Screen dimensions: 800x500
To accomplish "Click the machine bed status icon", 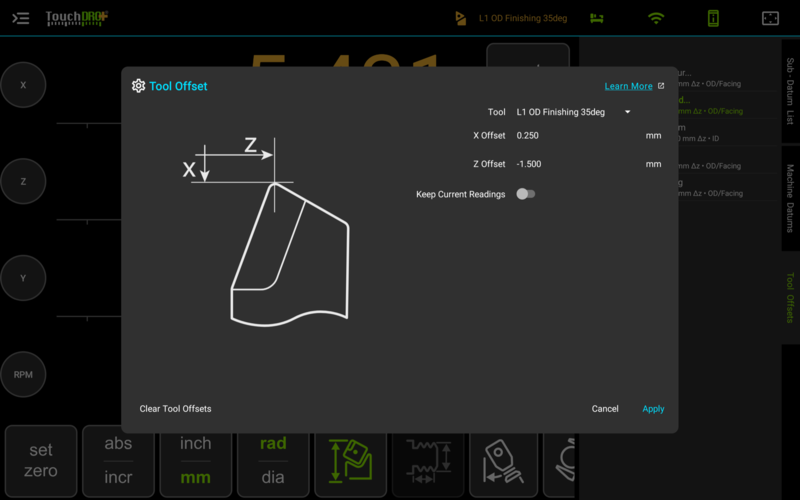I will [596, 18].
